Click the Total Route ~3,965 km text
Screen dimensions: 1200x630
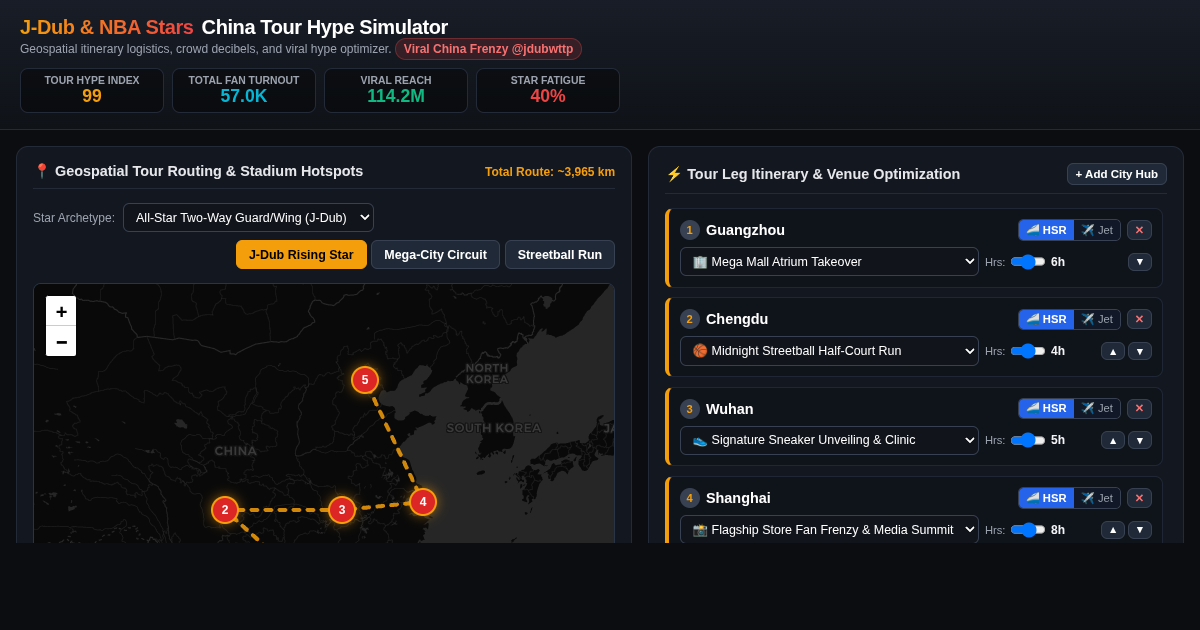(550, 172)
